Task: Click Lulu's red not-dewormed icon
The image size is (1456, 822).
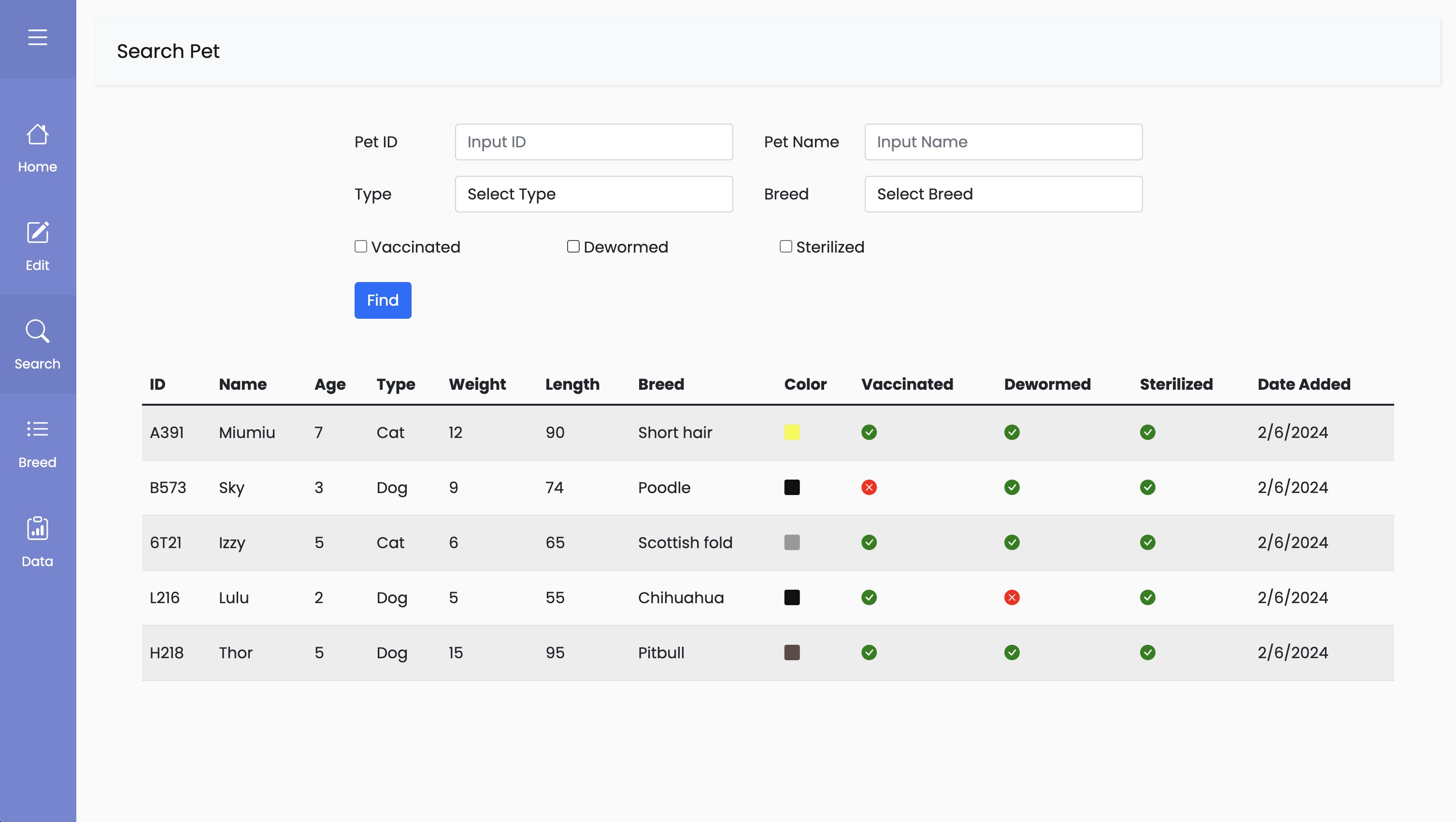Action: 1012,597
